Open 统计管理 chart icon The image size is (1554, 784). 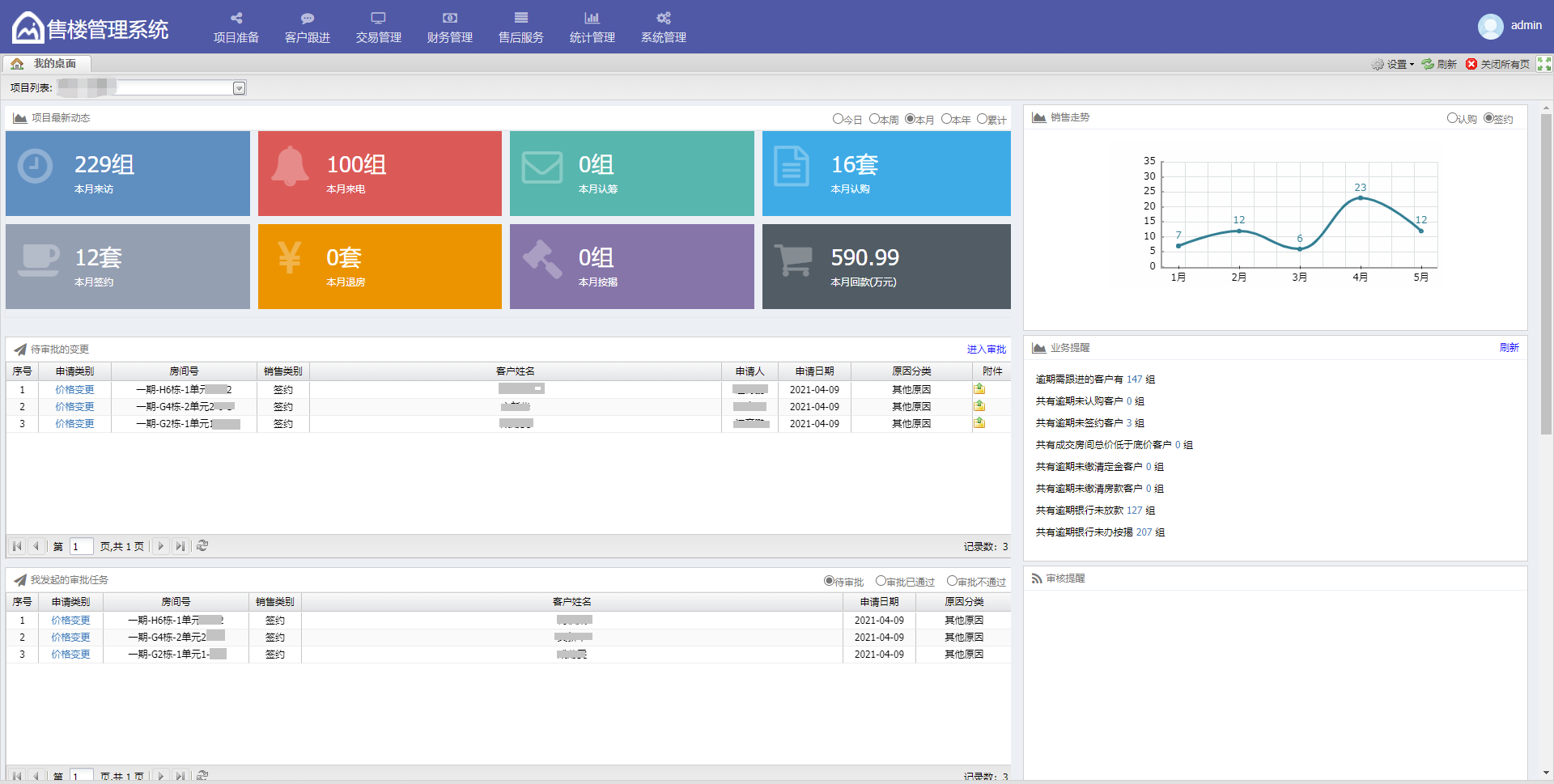click(x=592, y=18)
